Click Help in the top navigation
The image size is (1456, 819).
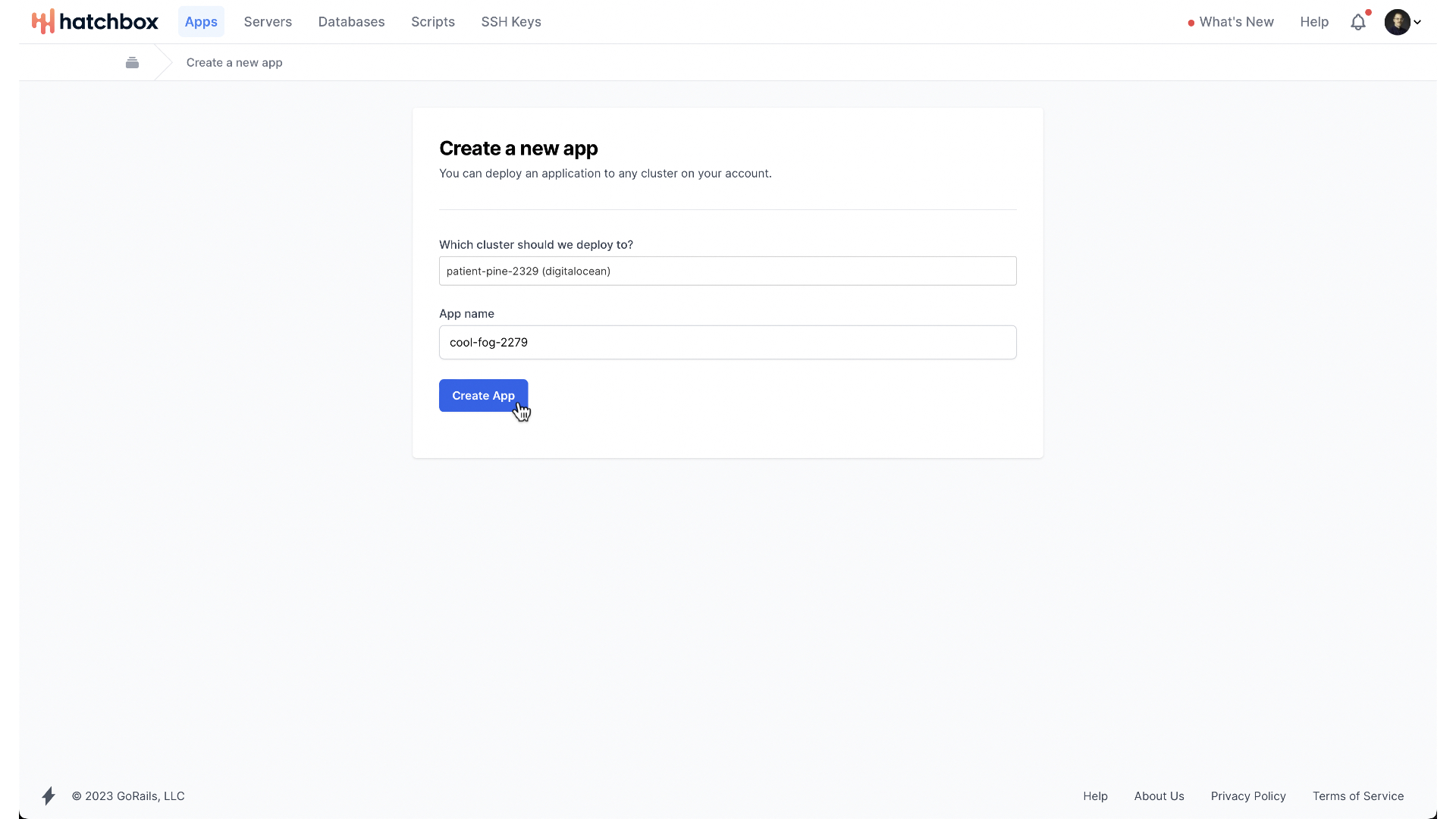[x=1314, y=22]
